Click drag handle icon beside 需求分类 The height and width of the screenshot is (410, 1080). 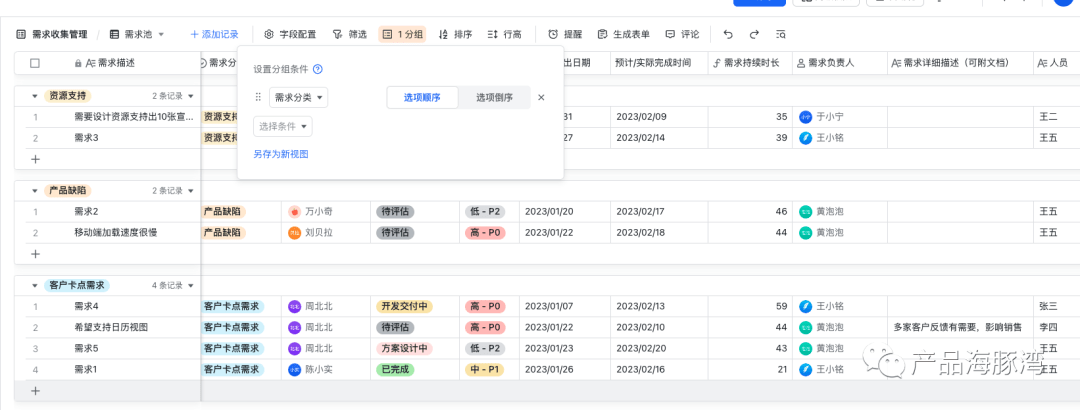coord(259,97)
